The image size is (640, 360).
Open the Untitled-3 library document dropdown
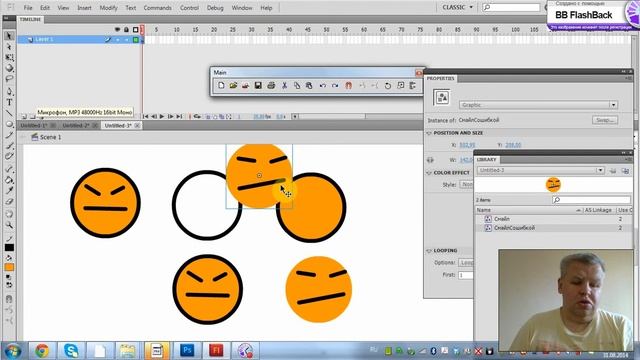540,170
